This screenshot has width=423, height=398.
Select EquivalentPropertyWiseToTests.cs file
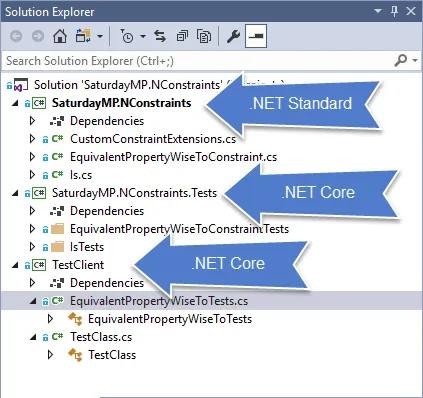coord(159,301)
